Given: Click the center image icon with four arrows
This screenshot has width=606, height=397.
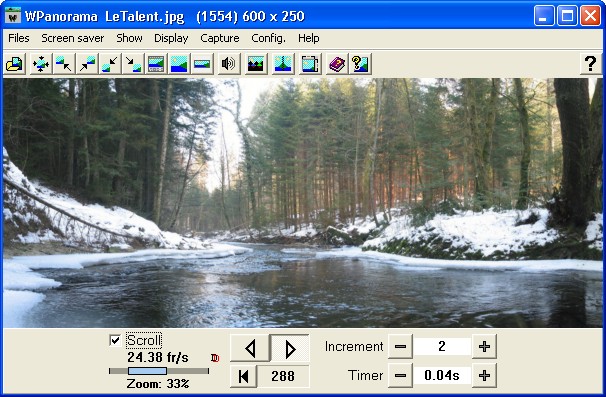Looking at the screenshot, I should pyautogui.click(x=41, y=64).
